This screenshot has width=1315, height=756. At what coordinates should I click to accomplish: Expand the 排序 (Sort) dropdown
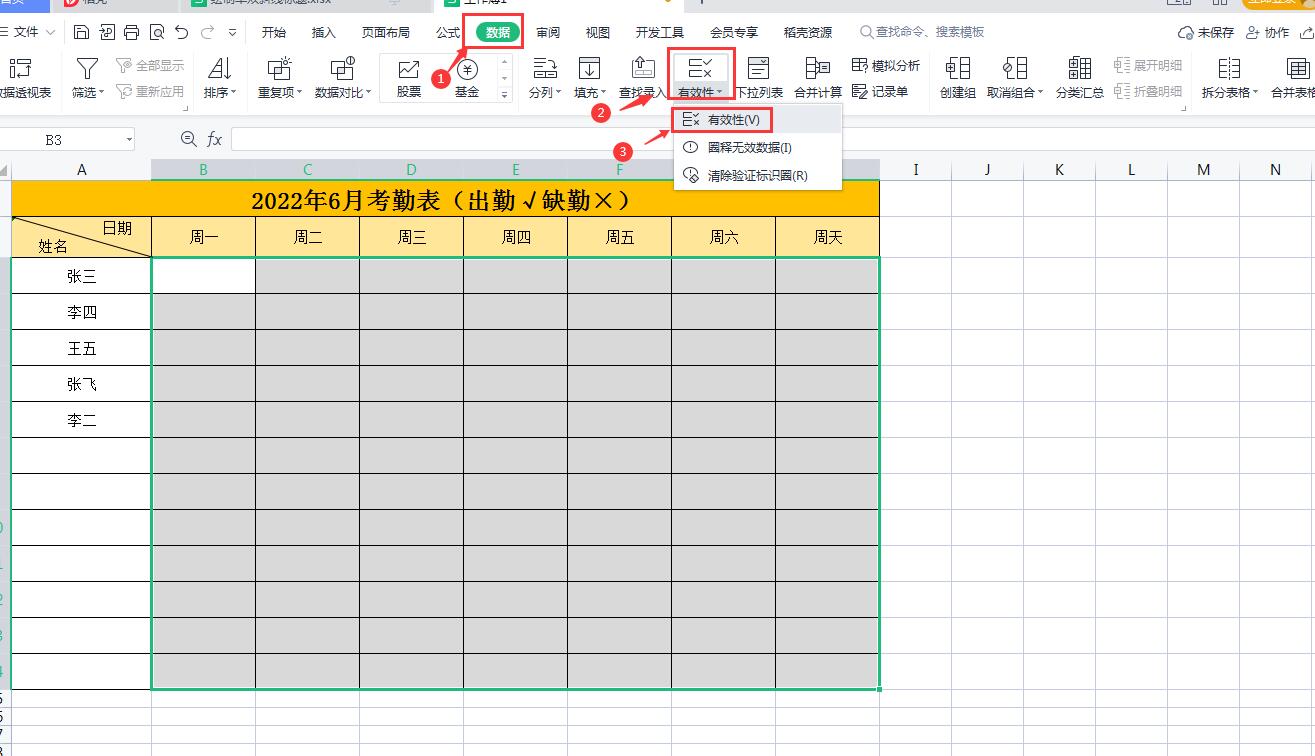pyautogui.click(x=220, y=92)
